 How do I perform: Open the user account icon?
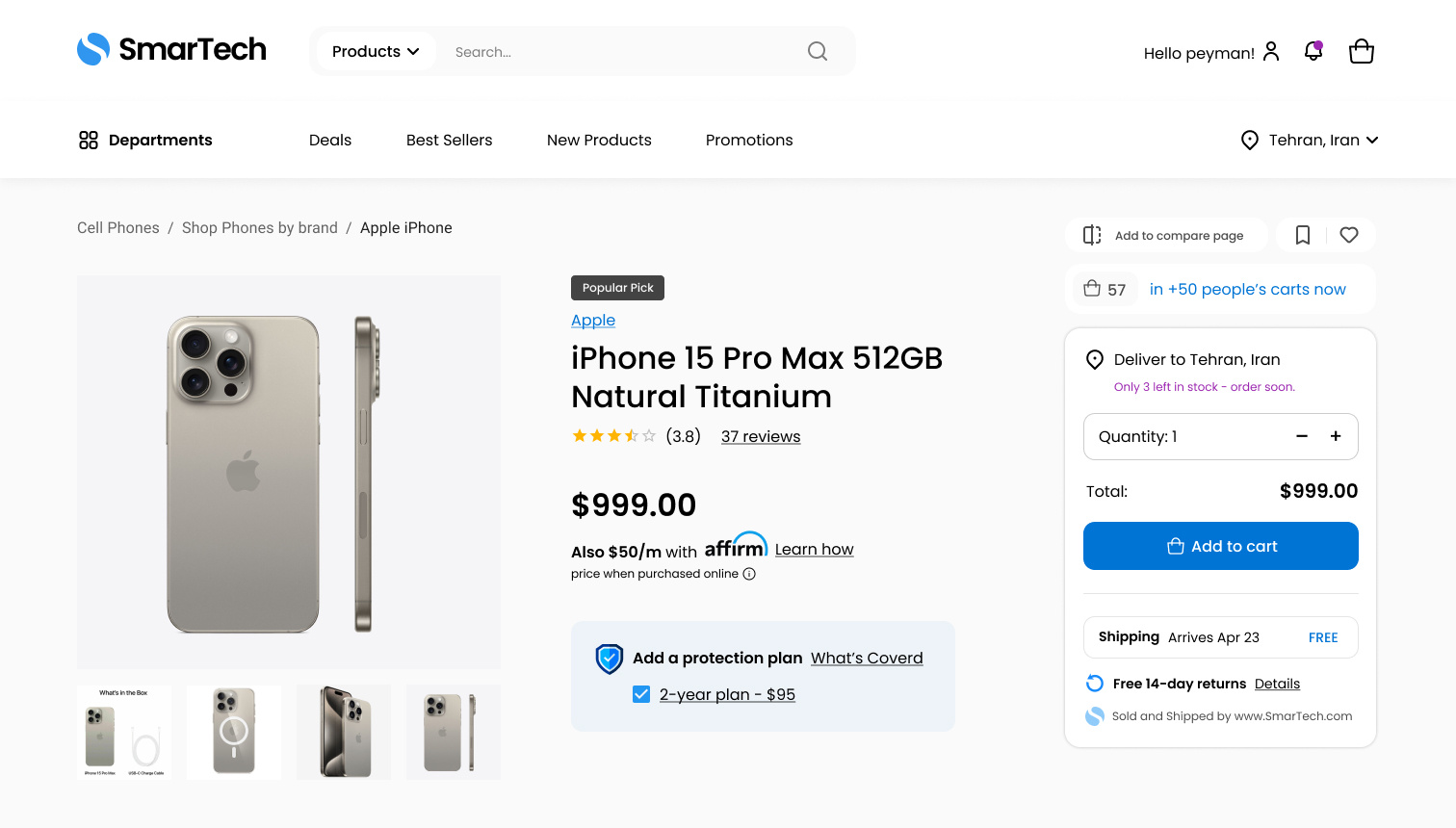[1271, 51]
